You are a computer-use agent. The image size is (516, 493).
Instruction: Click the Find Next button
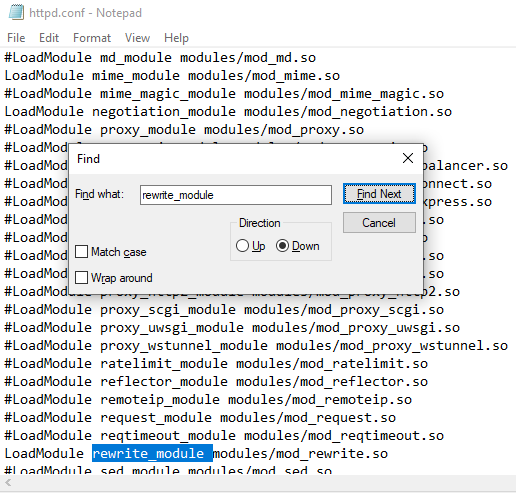[x=379, y=194]
